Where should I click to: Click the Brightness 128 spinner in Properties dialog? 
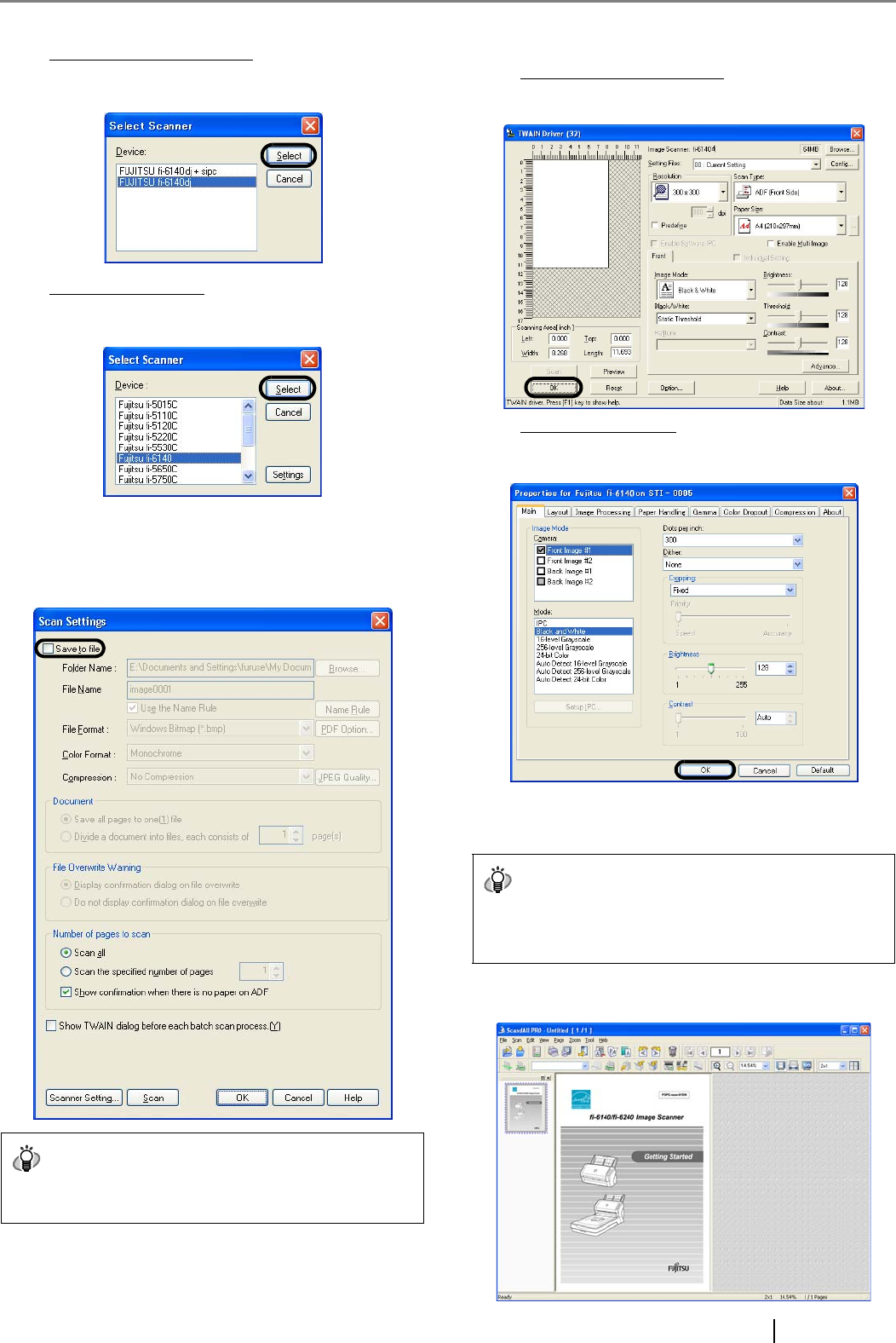point(790,669)
